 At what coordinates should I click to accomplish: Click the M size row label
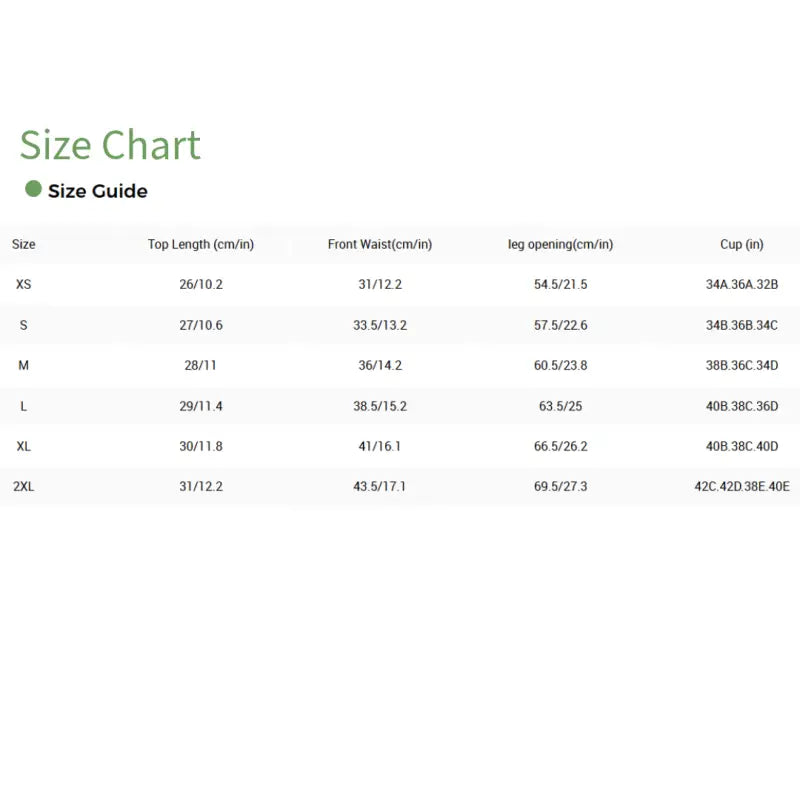[24, 365]
